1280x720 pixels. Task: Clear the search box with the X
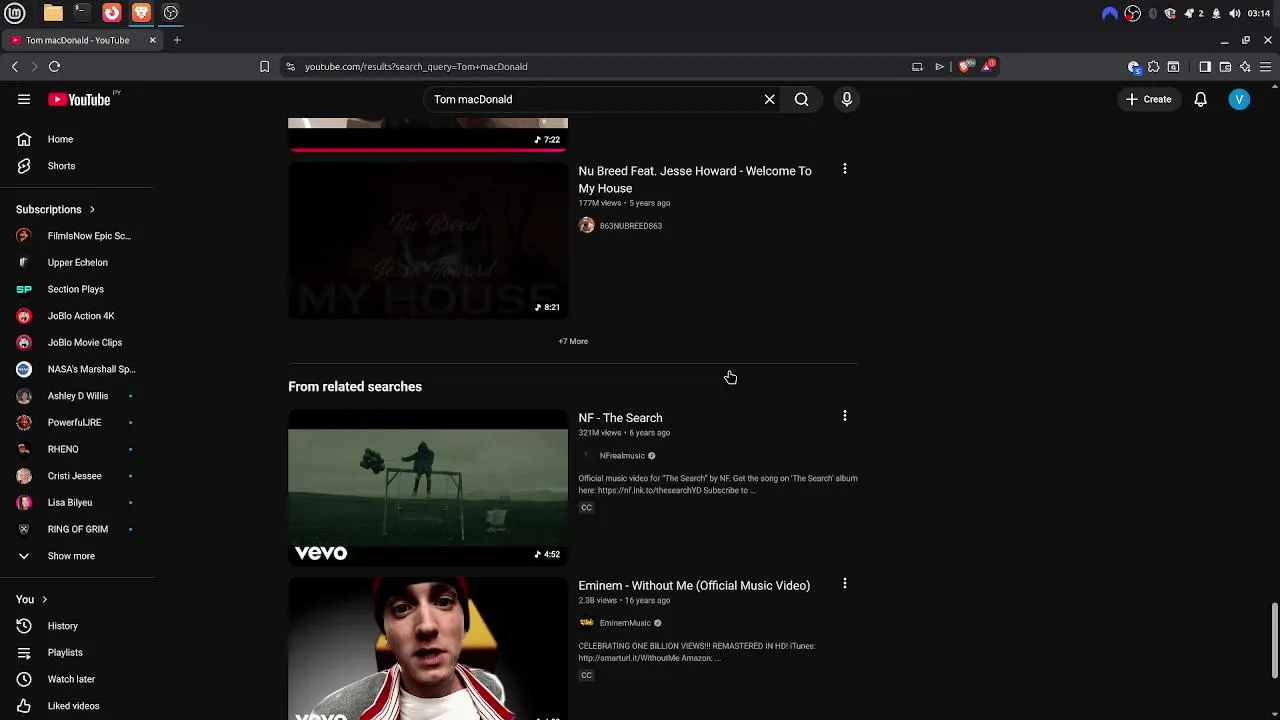point(769,99)
